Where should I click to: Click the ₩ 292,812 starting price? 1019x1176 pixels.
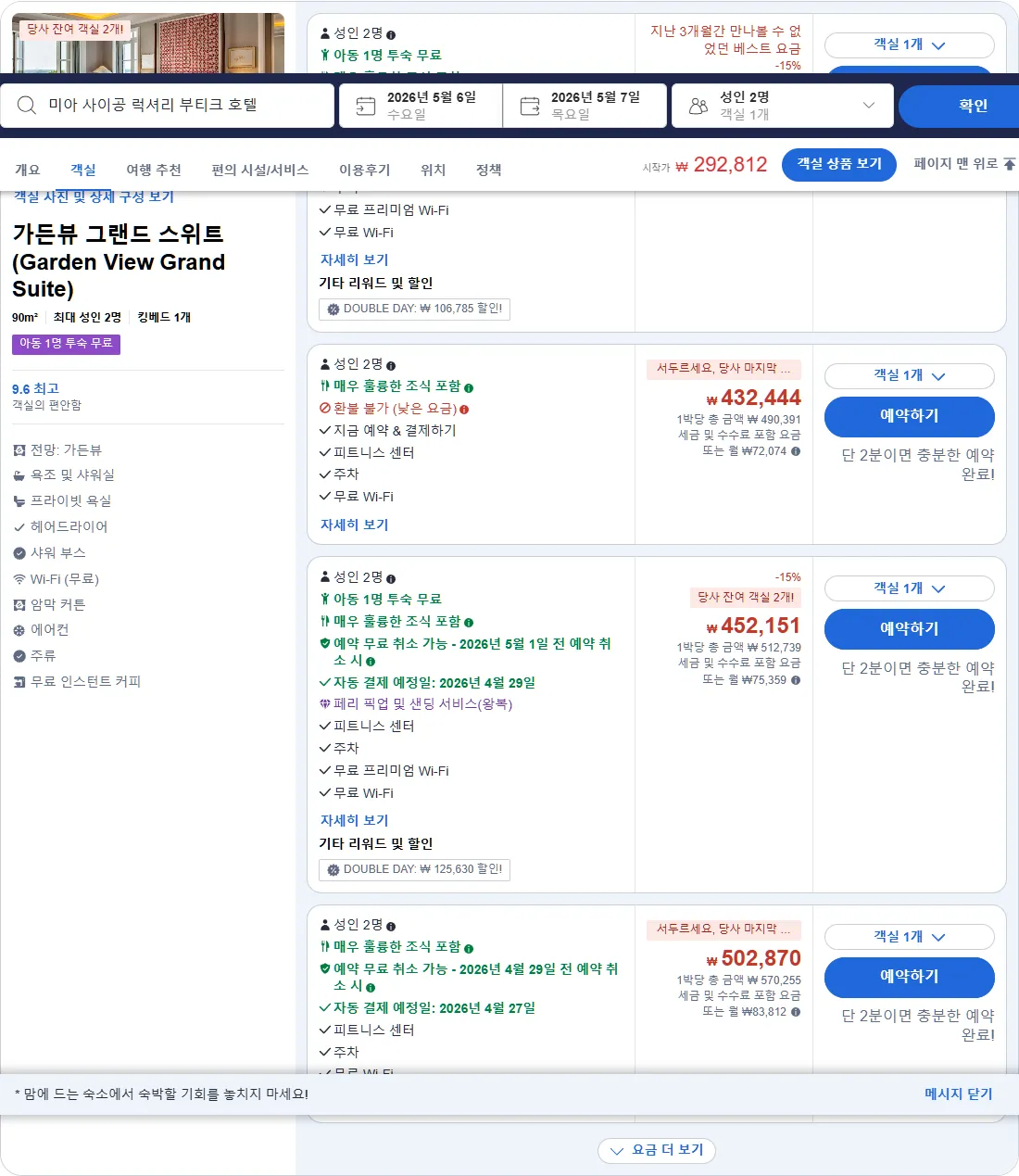[x=722, y=165]
